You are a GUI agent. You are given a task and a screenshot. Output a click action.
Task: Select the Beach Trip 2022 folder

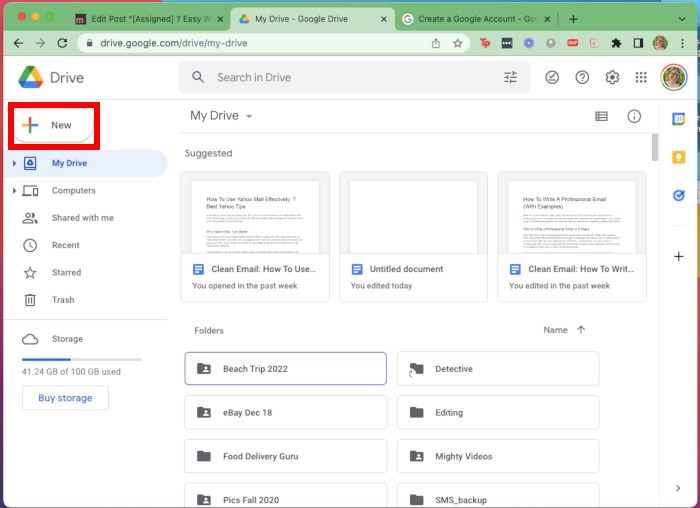tap(285, 369)
